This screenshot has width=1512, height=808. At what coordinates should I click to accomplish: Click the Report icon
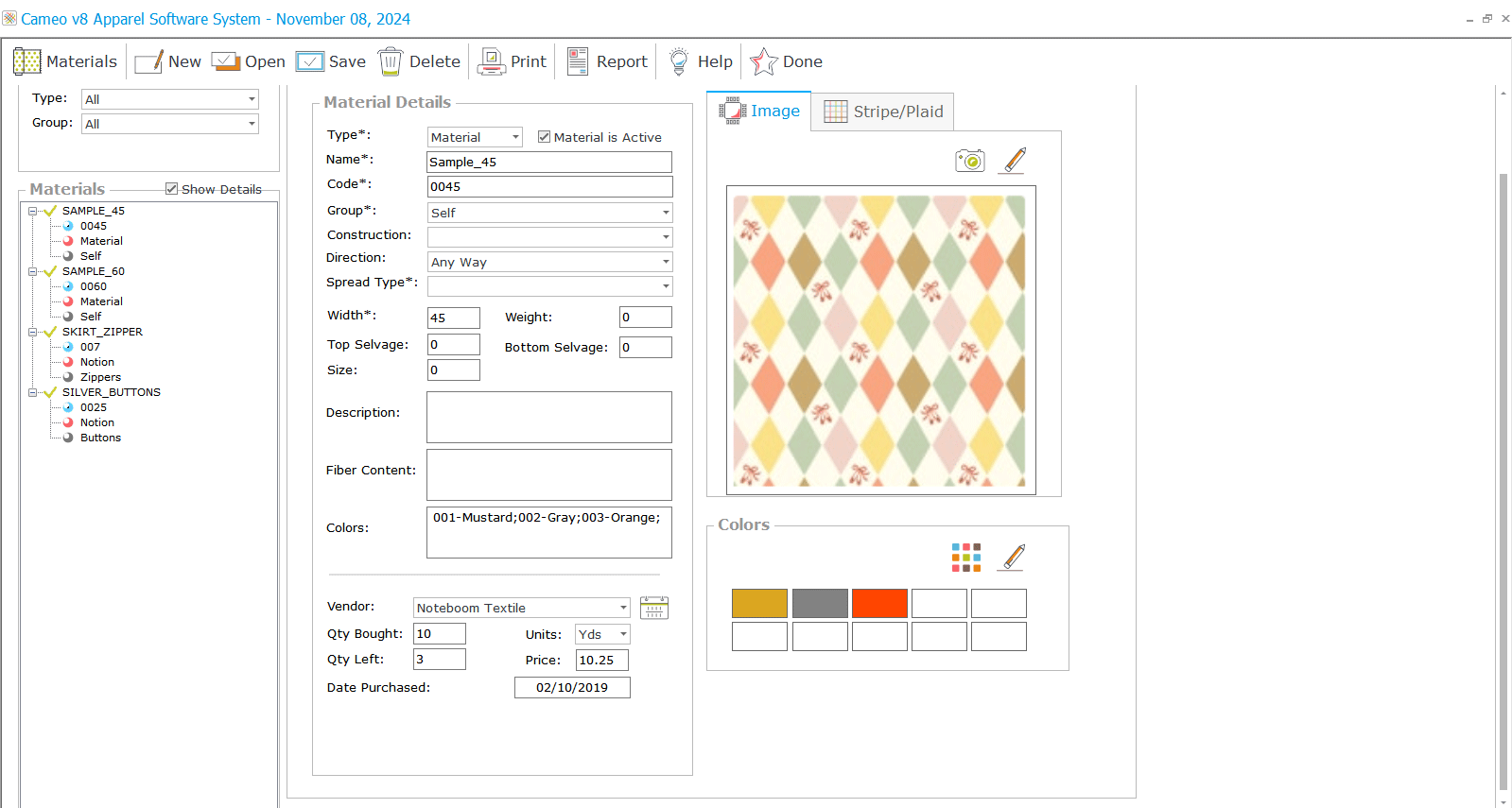coord(578,61)
